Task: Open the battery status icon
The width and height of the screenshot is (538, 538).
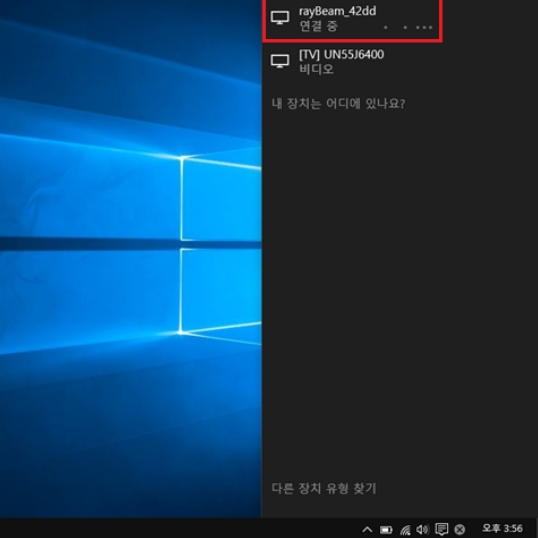Action: (386, 530)
